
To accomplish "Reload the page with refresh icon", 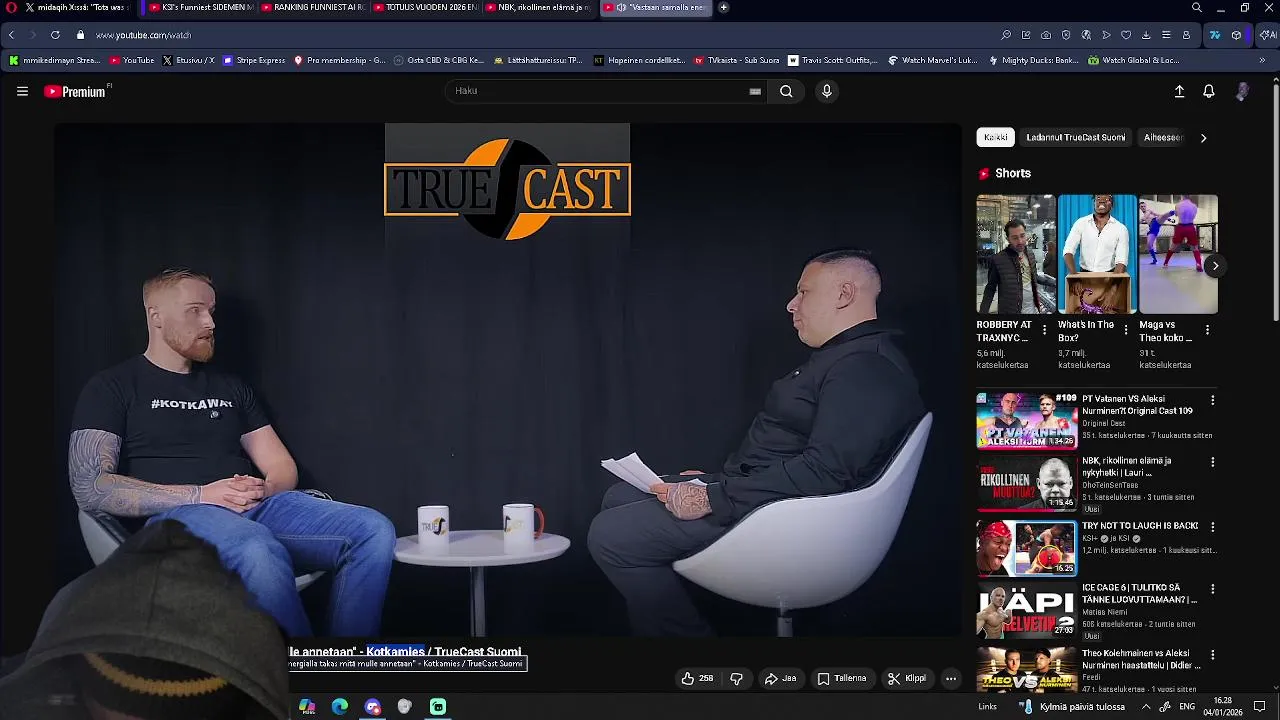I will [x=55, y=35].
